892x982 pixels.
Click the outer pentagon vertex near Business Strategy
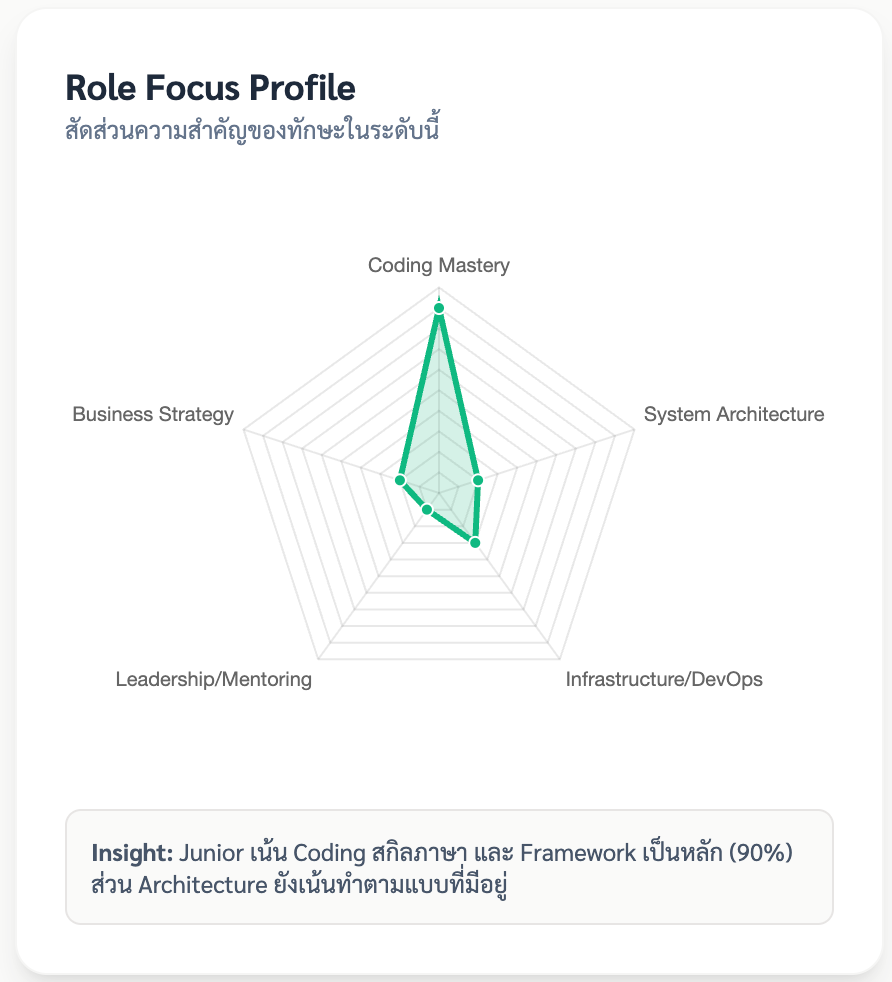(x=244, y=432)
